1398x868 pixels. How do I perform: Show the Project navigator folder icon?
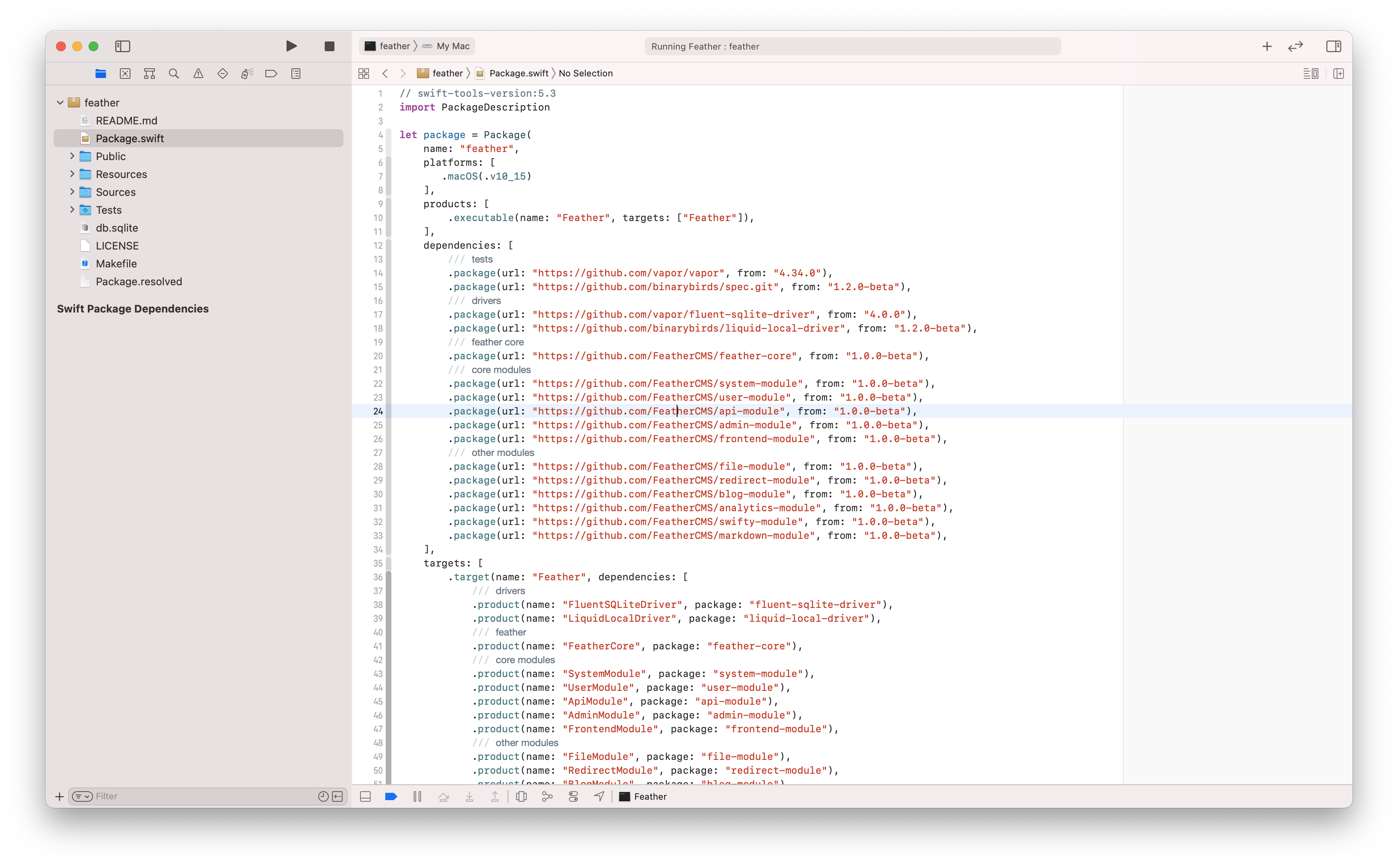coord(100,74)
